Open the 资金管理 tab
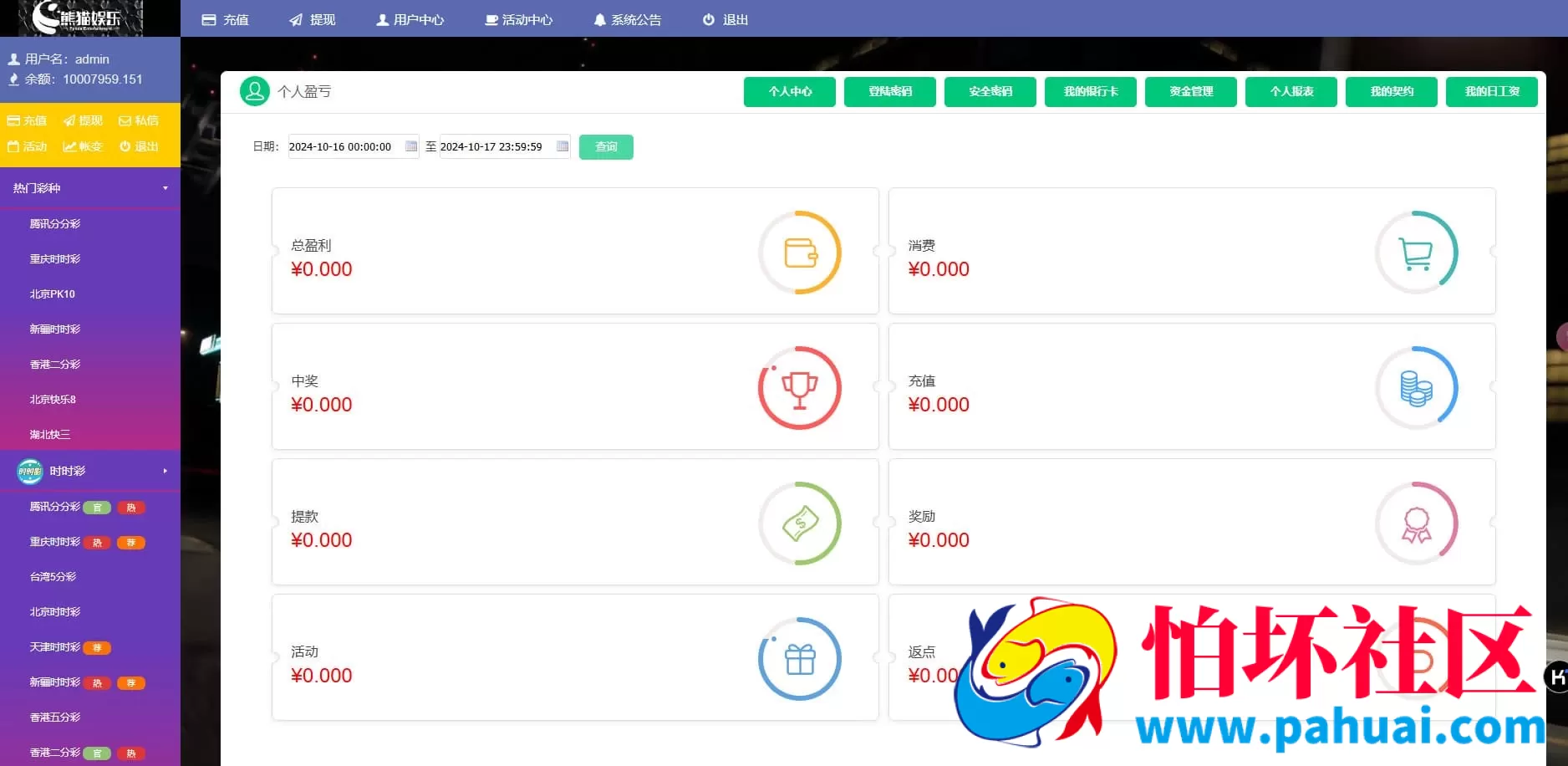Screen dimensions: 1568x766 point(1190,91)
